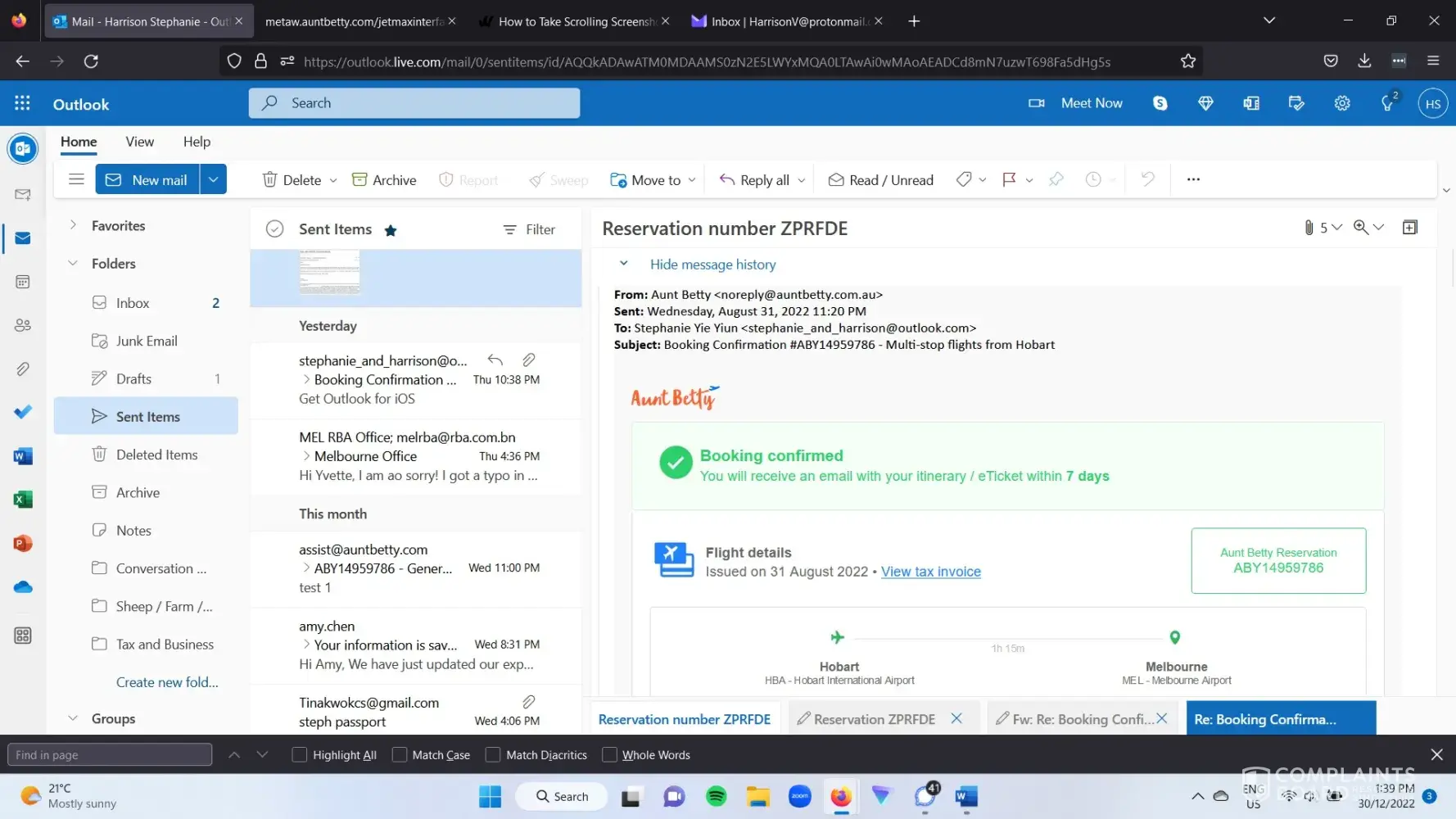The height and width of the screenshot is (819, 1456).
Task: Follow the View tax invoice link
Action: (x=930, y=572)
